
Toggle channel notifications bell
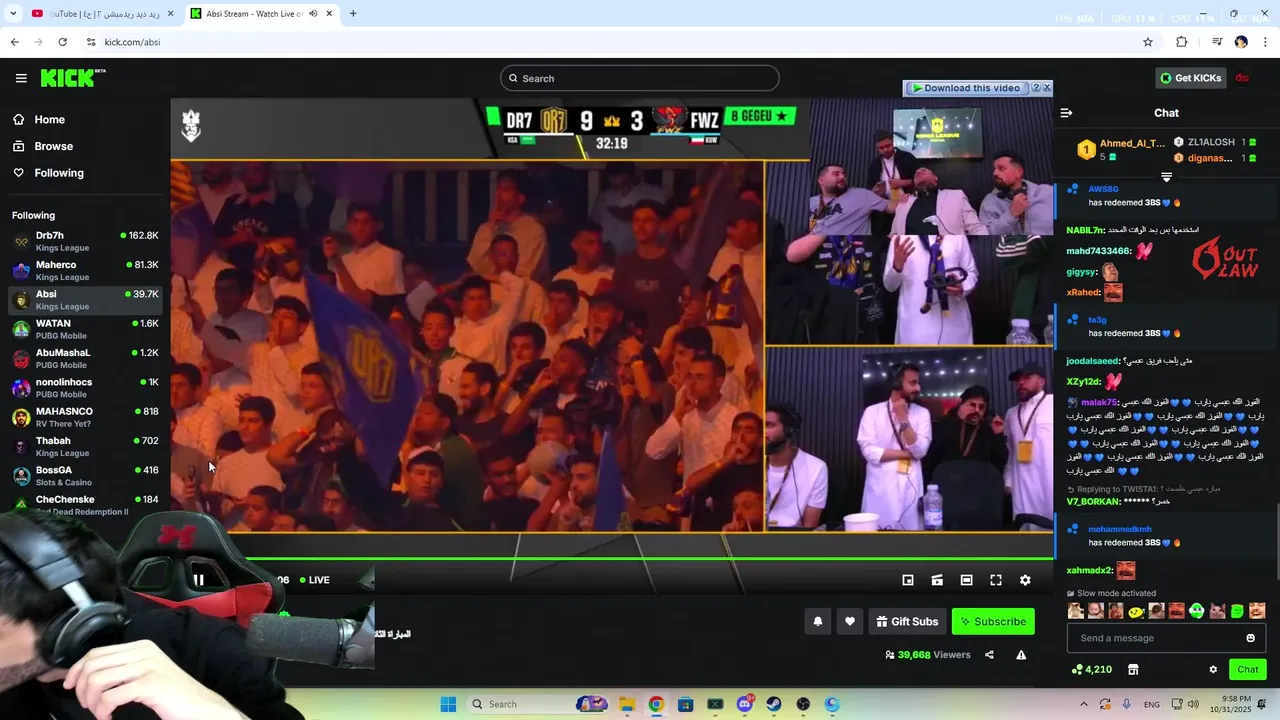tap(818, 621)
